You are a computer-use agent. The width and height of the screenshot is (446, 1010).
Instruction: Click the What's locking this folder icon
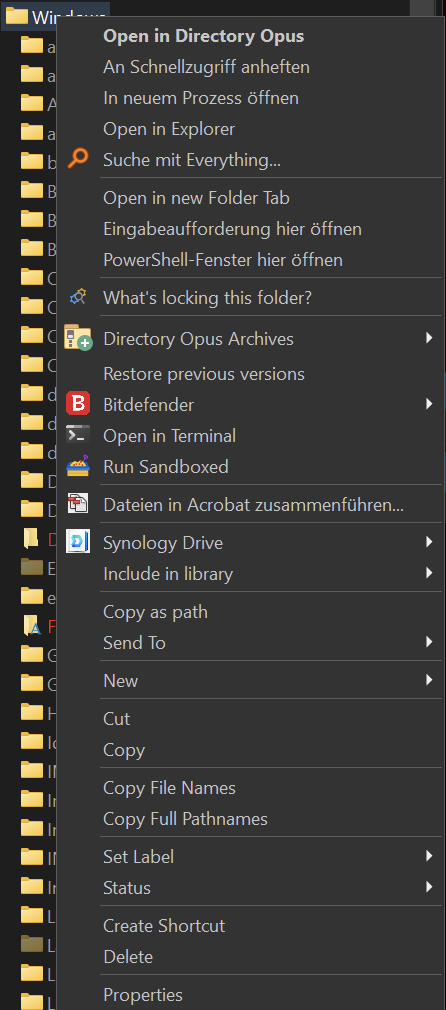tap(78, 297)
